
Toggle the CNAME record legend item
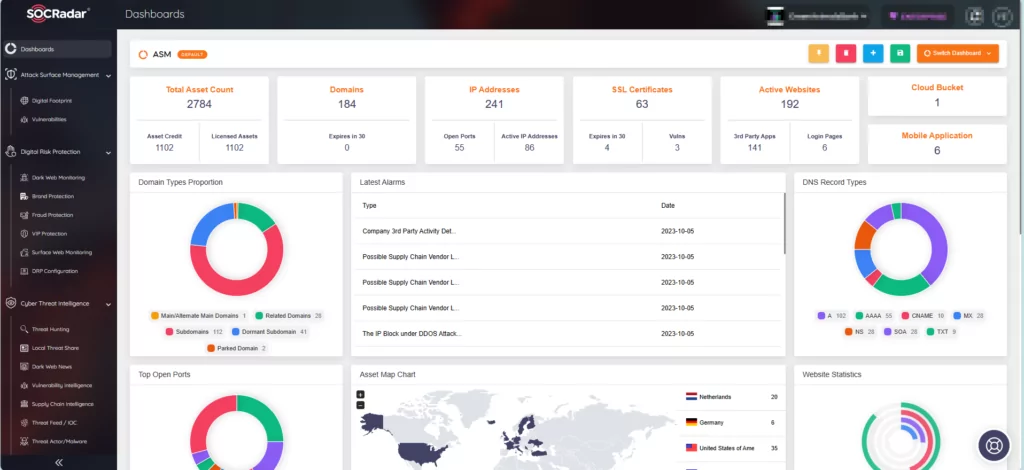pyautogui.click(x=924, y=316)
